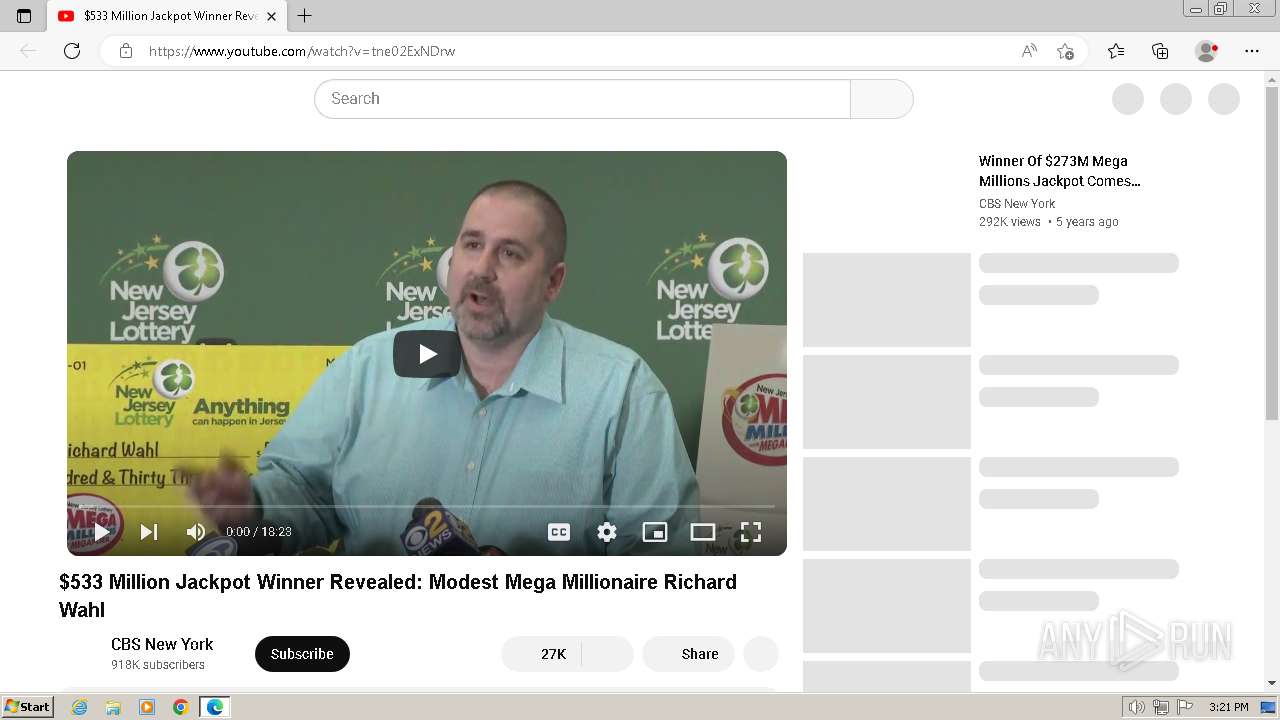Image resolution: width=1280 pixels, height=720 pixels.
Task: Click the taskbar clock 3:21 PM
Action: pyautogui.click(x=1228, y=707)
